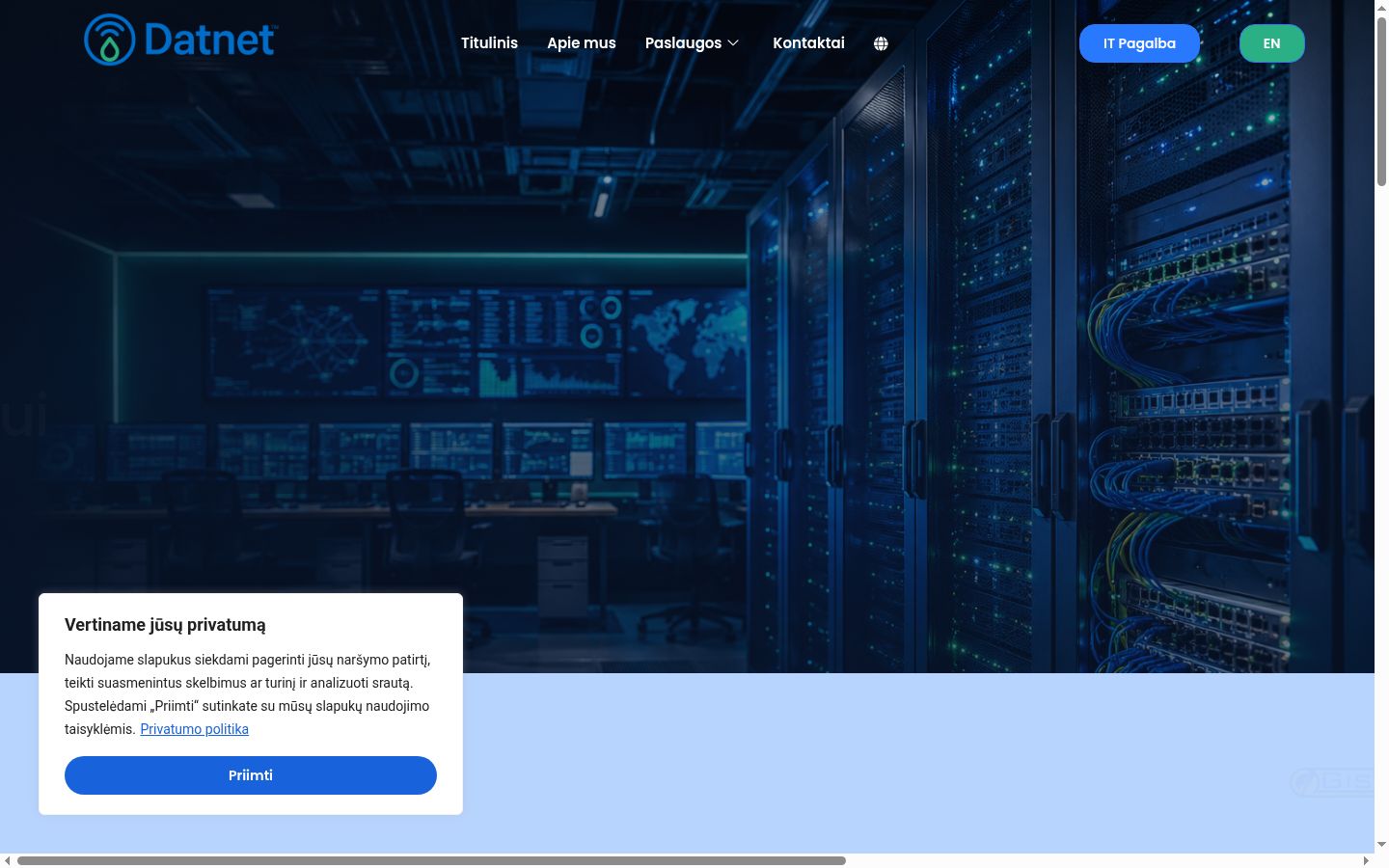Open the Datnet logo home link
1389x868 pixels.
(179, 40)
